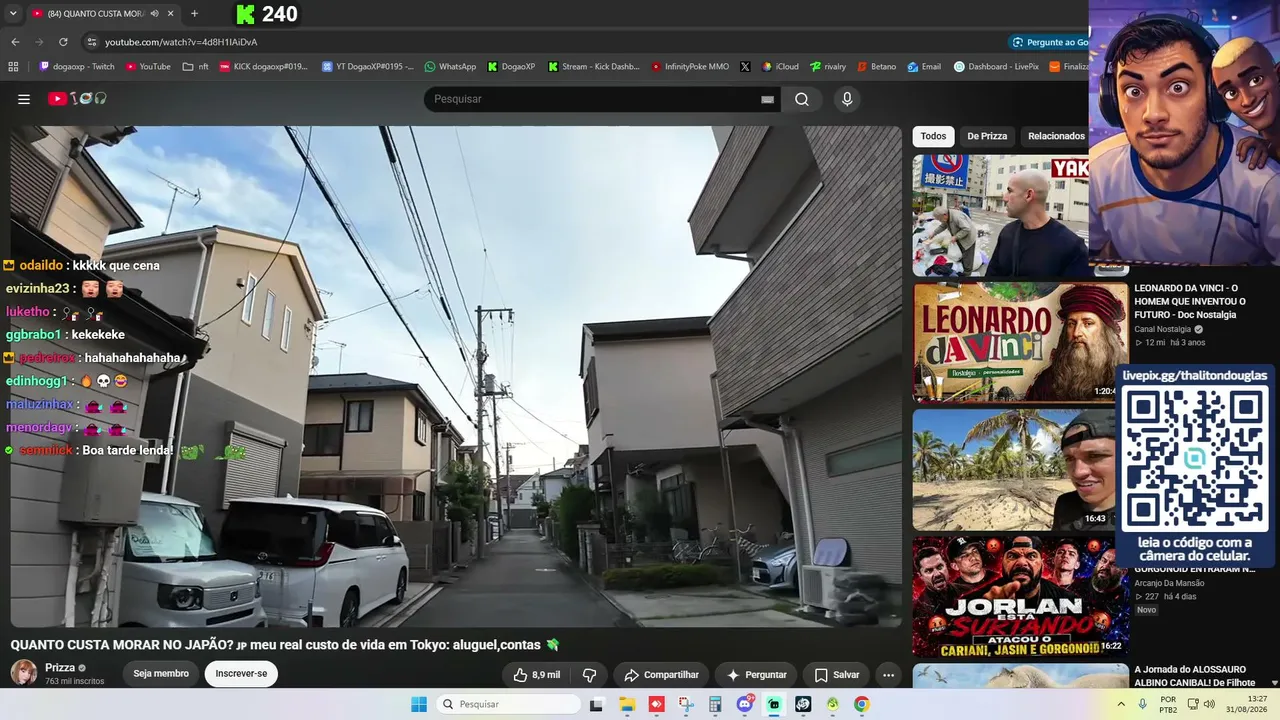Open the X (Twitter) bookmark icon
Image resolution: width=1280 pixels, height=720 pixels.
(745, 67)
